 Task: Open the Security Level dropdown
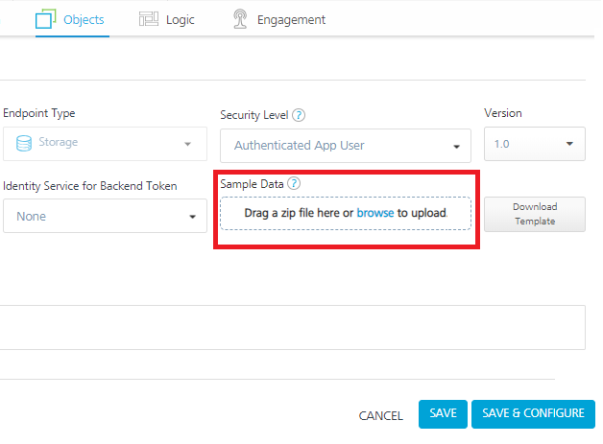pyautogui.click(x=345, y=145)
